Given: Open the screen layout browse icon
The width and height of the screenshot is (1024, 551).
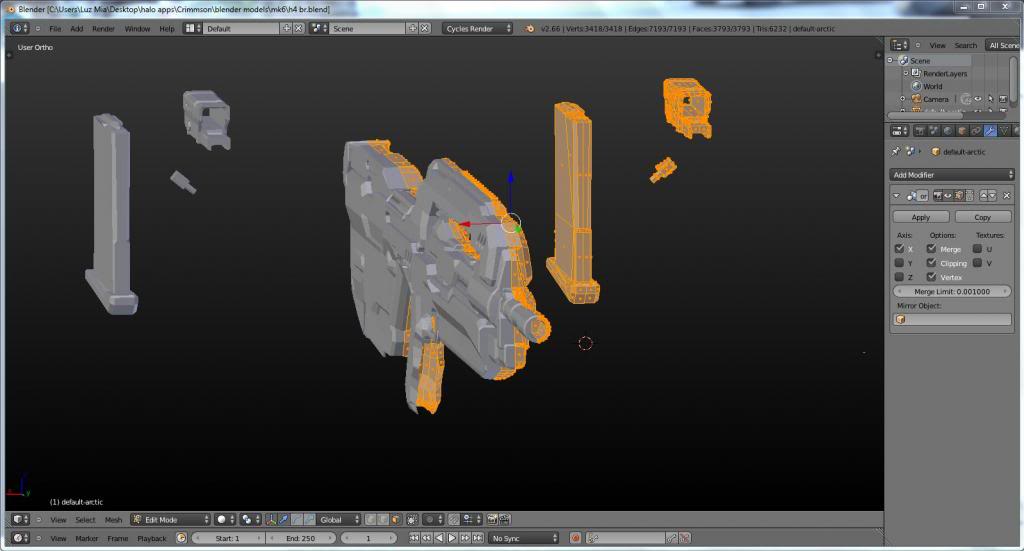Looking at the screenshot, I should point(192,29).
